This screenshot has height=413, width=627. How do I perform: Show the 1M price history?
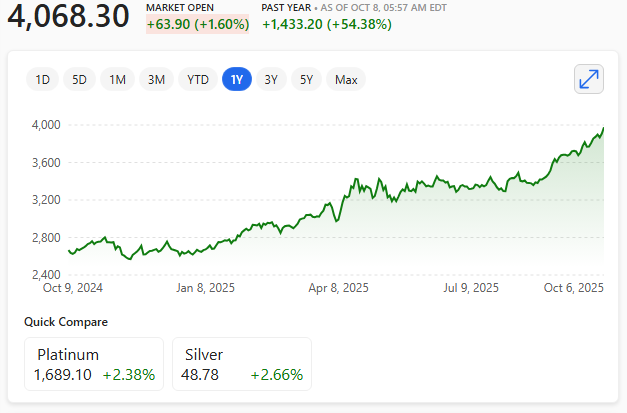tap(117, 80)
